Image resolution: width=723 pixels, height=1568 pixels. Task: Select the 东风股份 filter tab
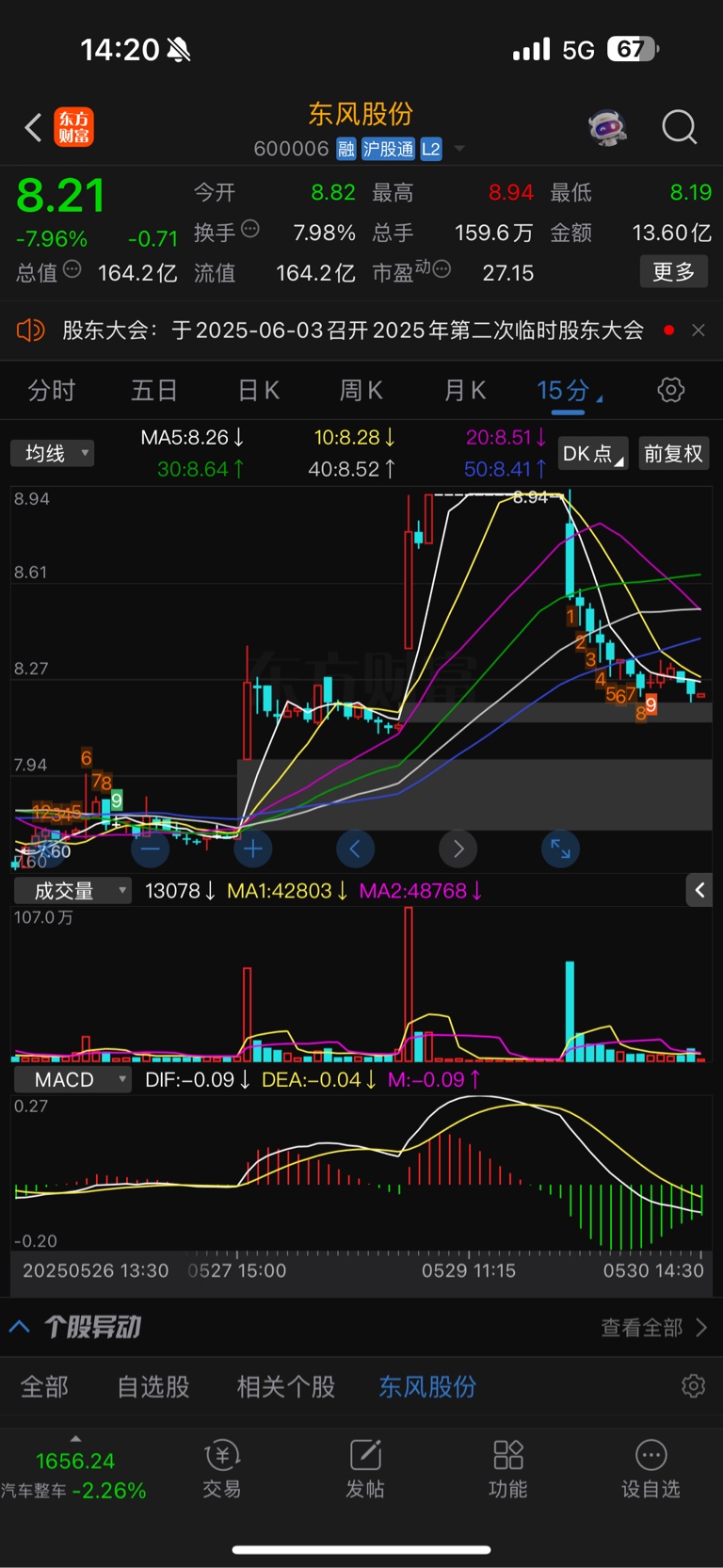[x=427, y=1387]
